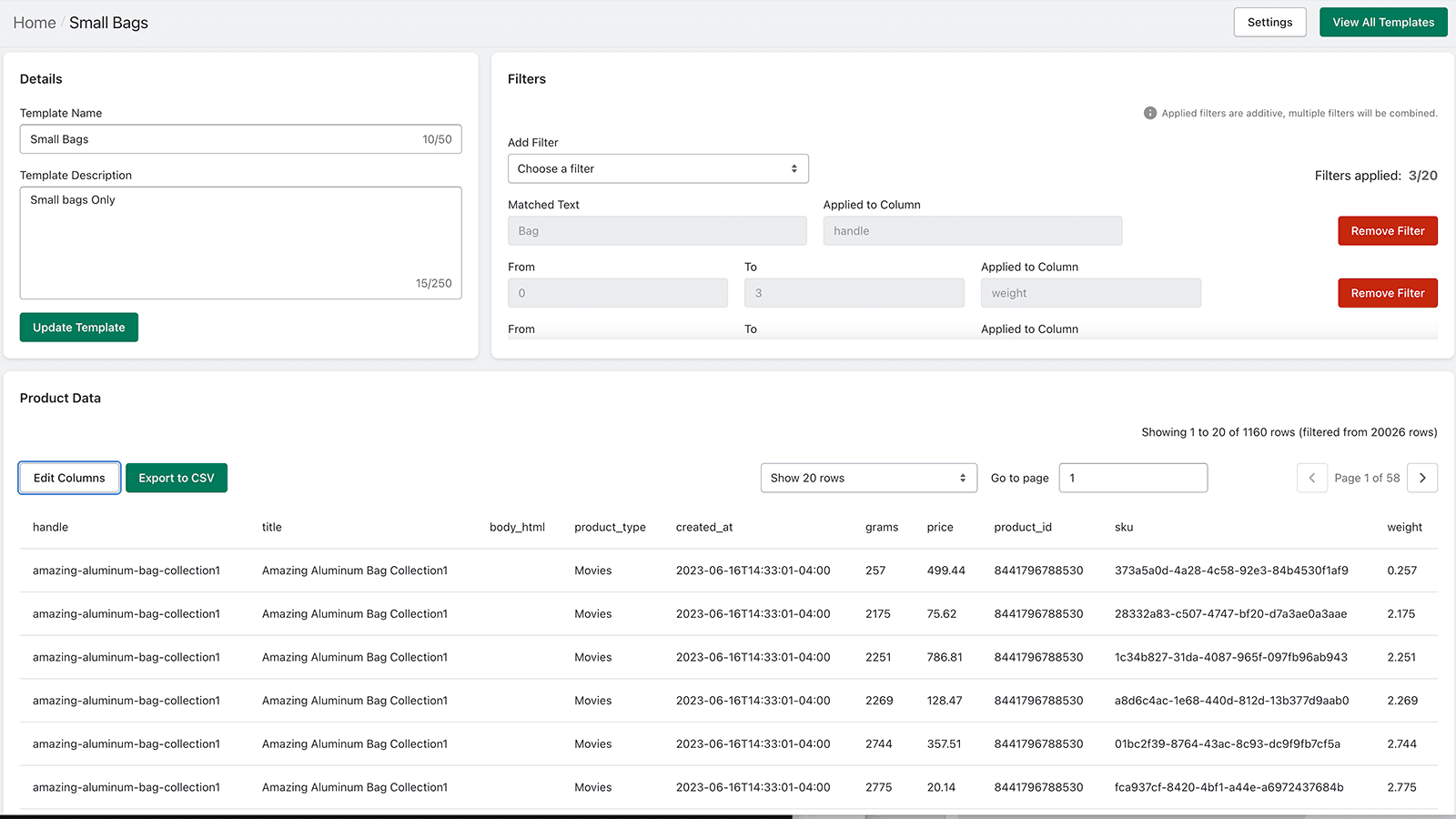This screenshot has height=819, width=1456.
Task: Click the Home breadcrumb link
Action: (x=34, y=22)
